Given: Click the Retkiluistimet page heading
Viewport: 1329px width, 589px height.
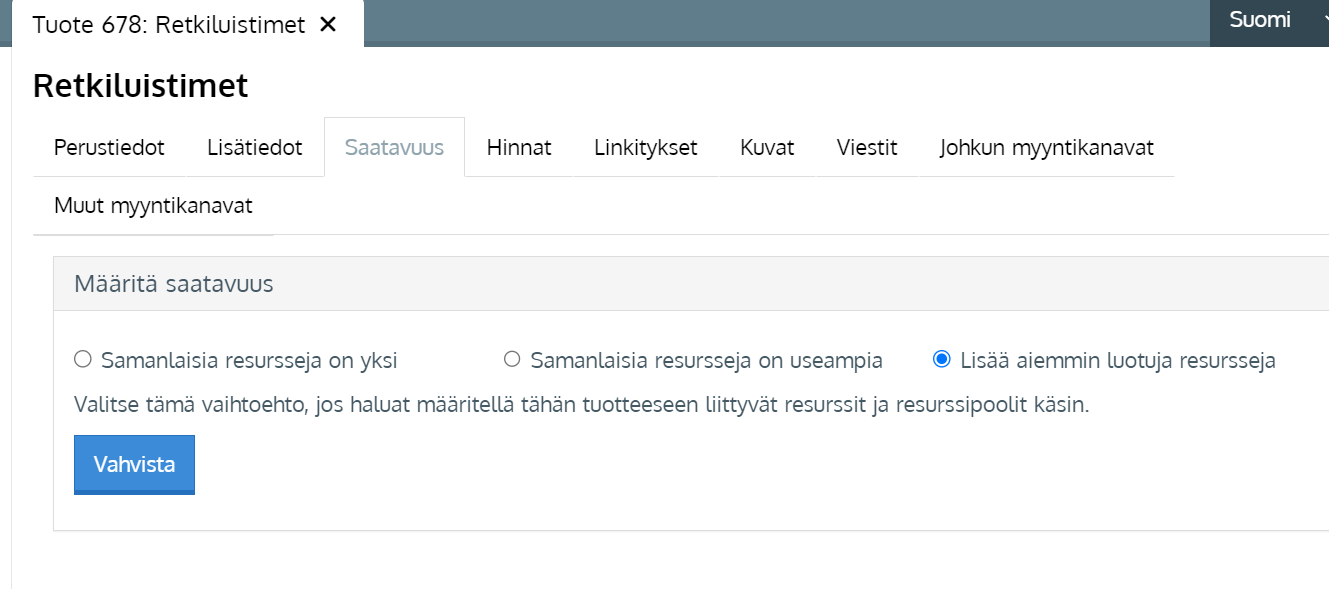Looking at the screenshot, I should click(x=140, y=86).
